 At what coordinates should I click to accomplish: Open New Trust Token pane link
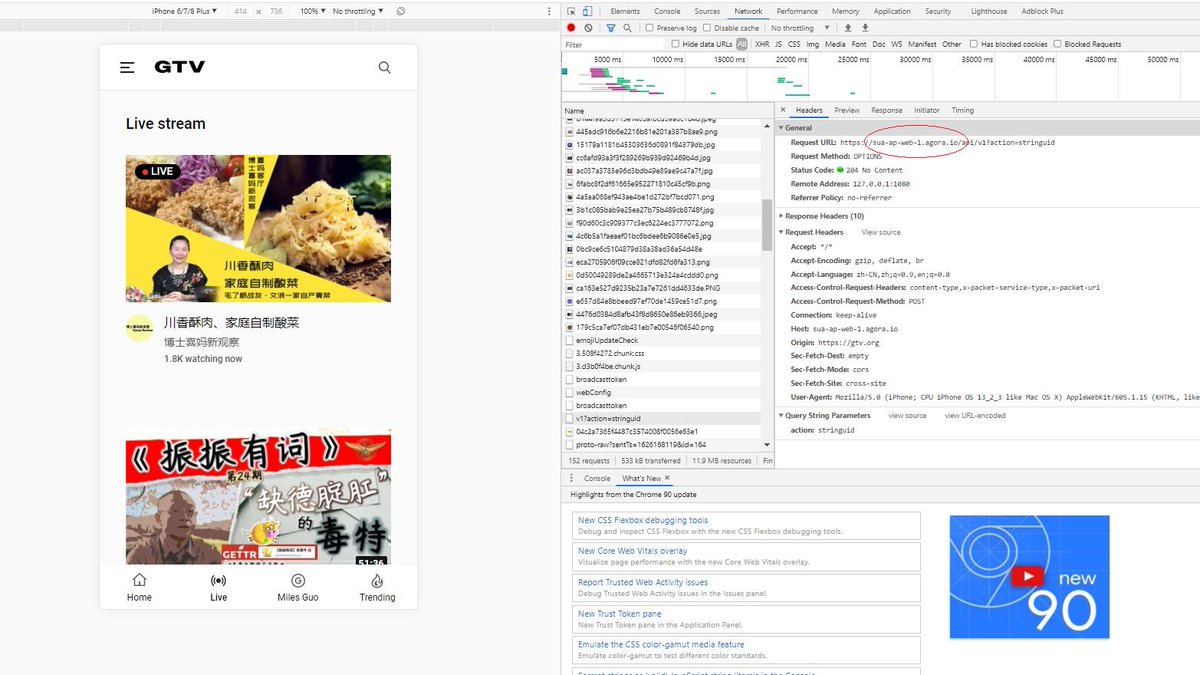click(x=620, y=614)
